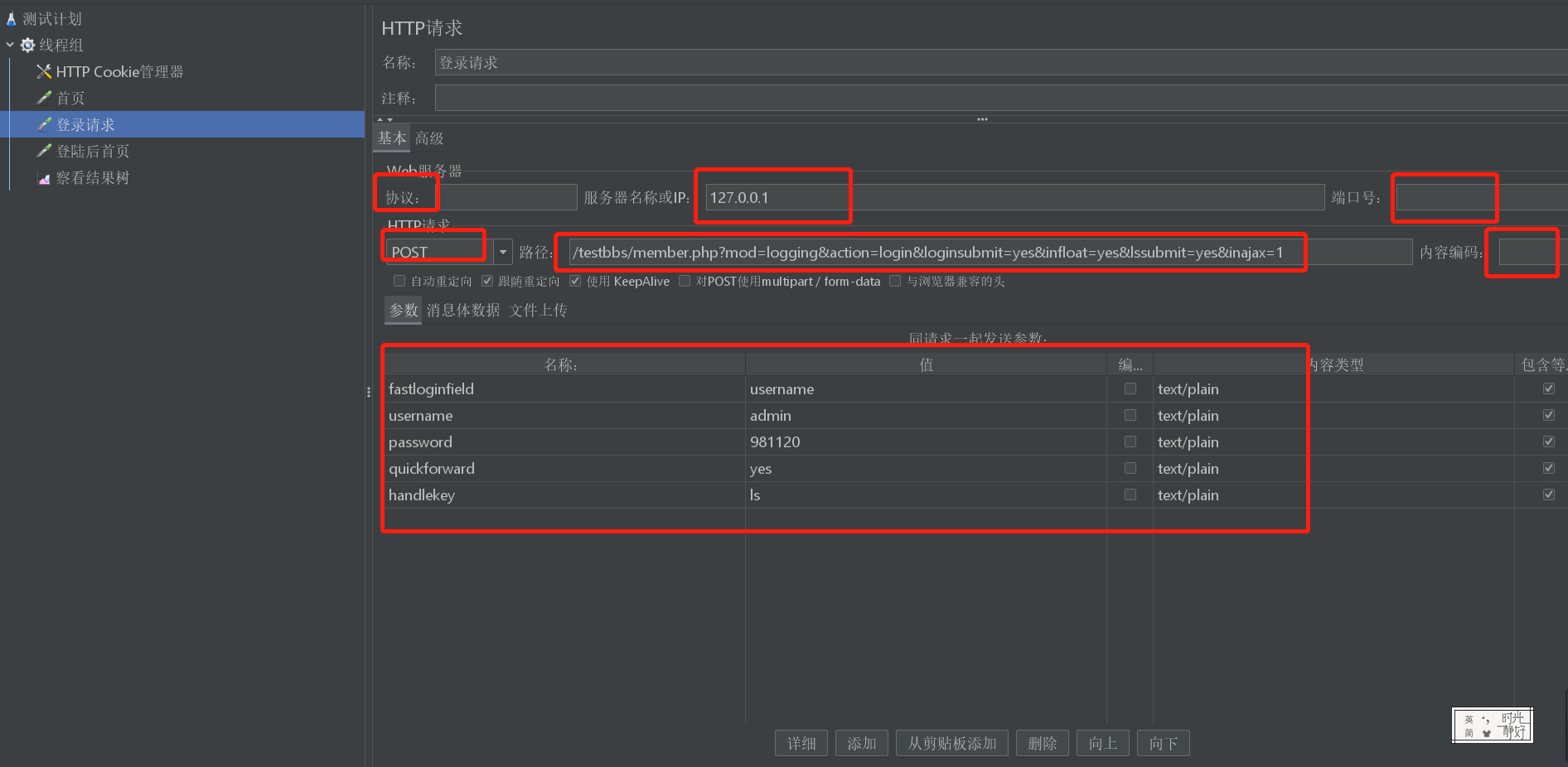The image size is (1568, 767).
Task: Click the 测试计划 flask icon
Action: coord(12,18)
